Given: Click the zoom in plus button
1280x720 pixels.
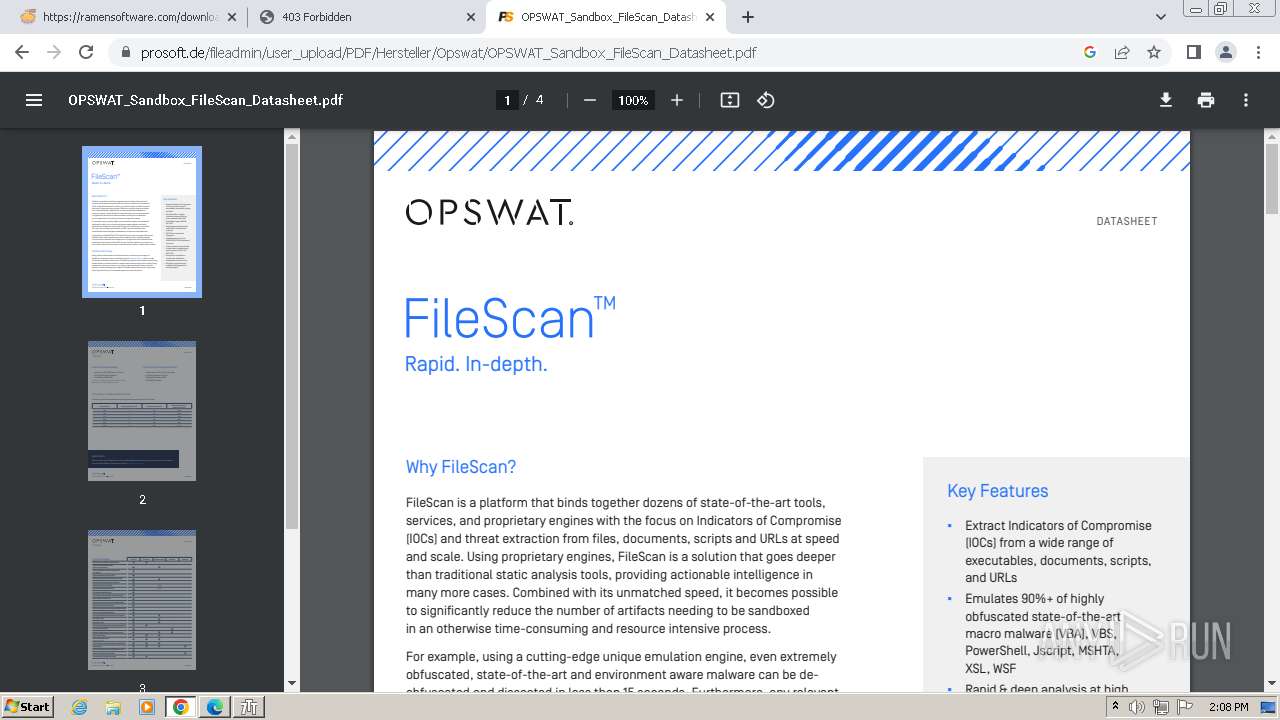Looking at the screenshot, I should (677, 100).
